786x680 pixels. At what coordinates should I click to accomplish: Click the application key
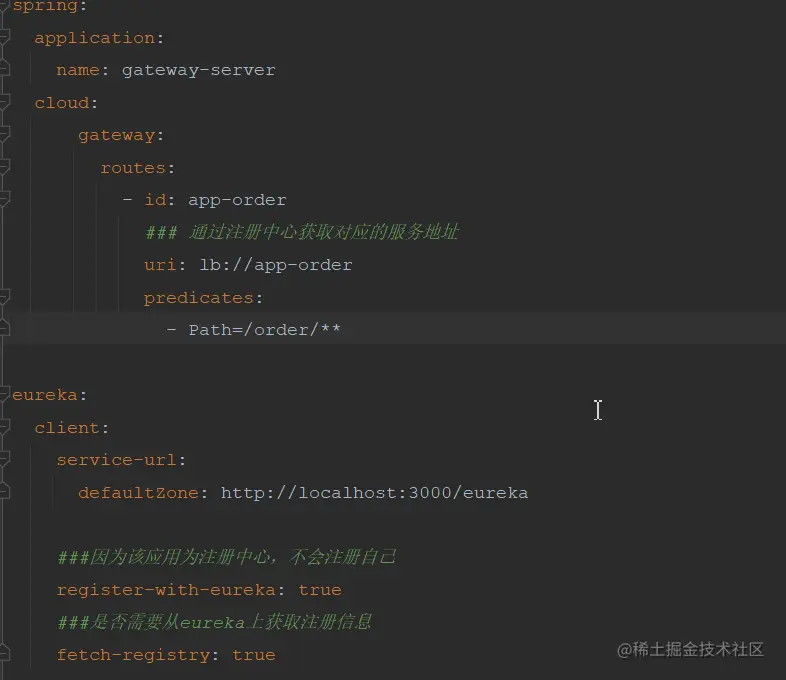click(x=94, y=38)
